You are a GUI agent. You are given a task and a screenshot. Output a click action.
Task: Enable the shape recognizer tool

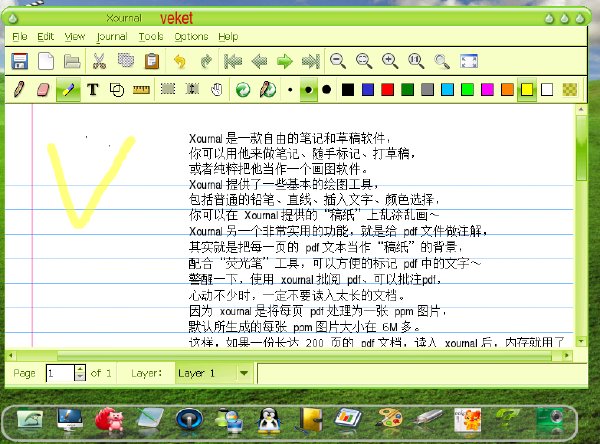pos(117,90)
